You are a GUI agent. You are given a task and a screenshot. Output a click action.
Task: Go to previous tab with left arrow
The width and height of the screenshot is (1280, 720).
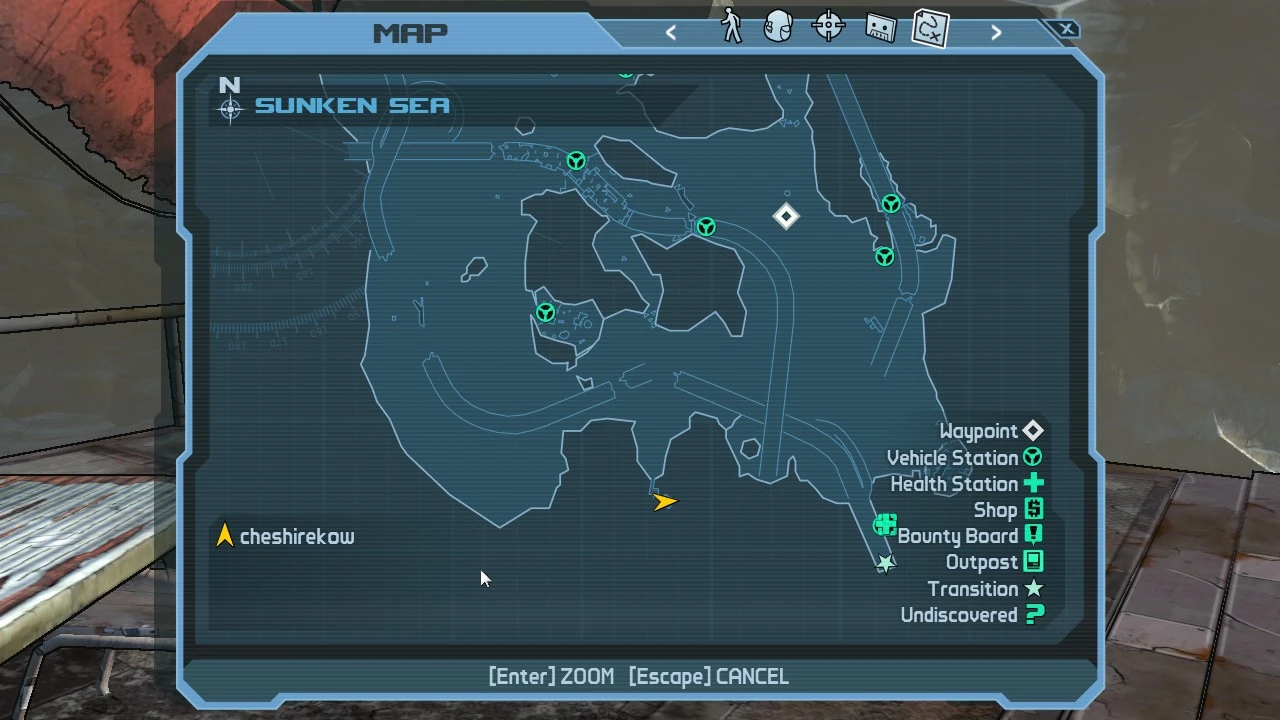tap(671, 33)
